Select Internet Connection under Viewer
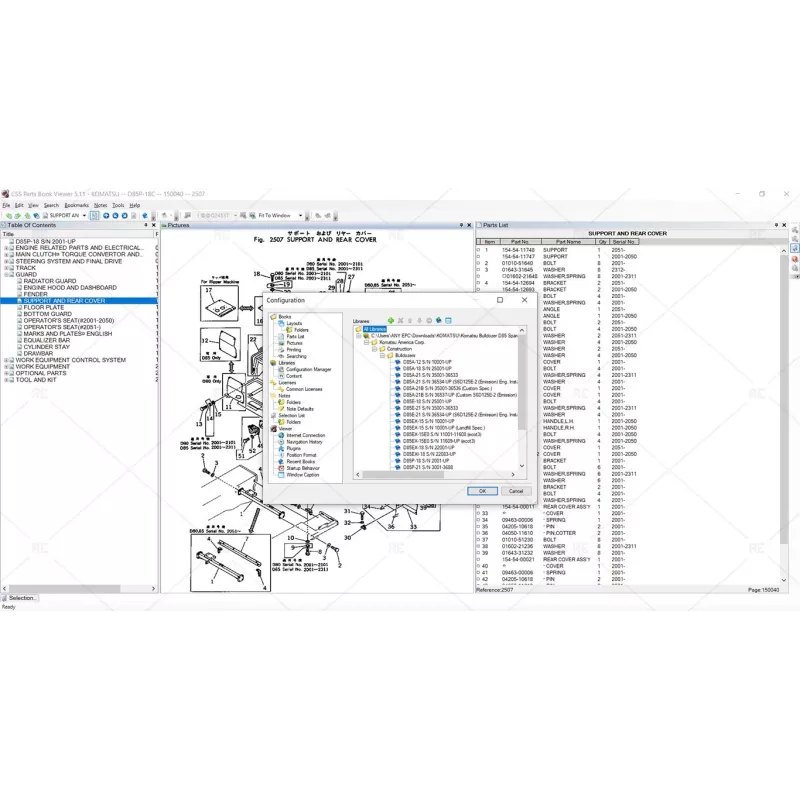Image resolution: width=800 pixels, height=800 pixels. (x=305, y=435)
